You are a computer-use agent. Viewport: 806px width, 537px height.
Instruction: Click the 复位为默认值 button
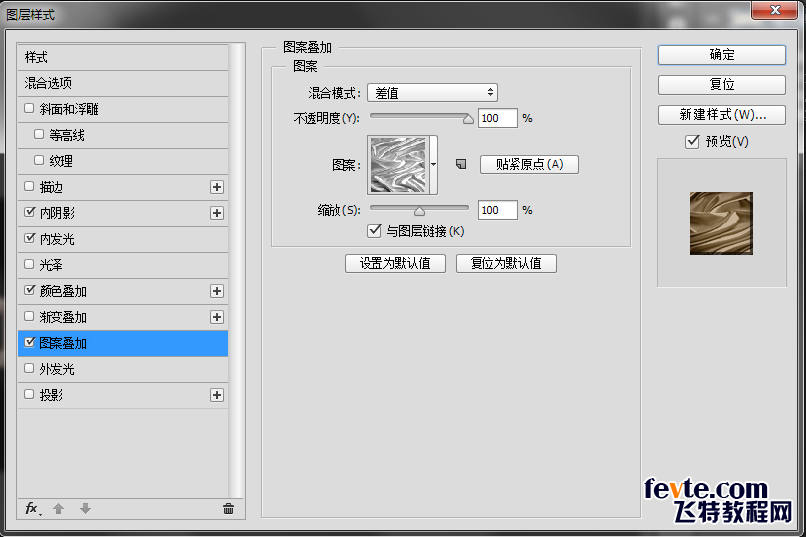506,264
